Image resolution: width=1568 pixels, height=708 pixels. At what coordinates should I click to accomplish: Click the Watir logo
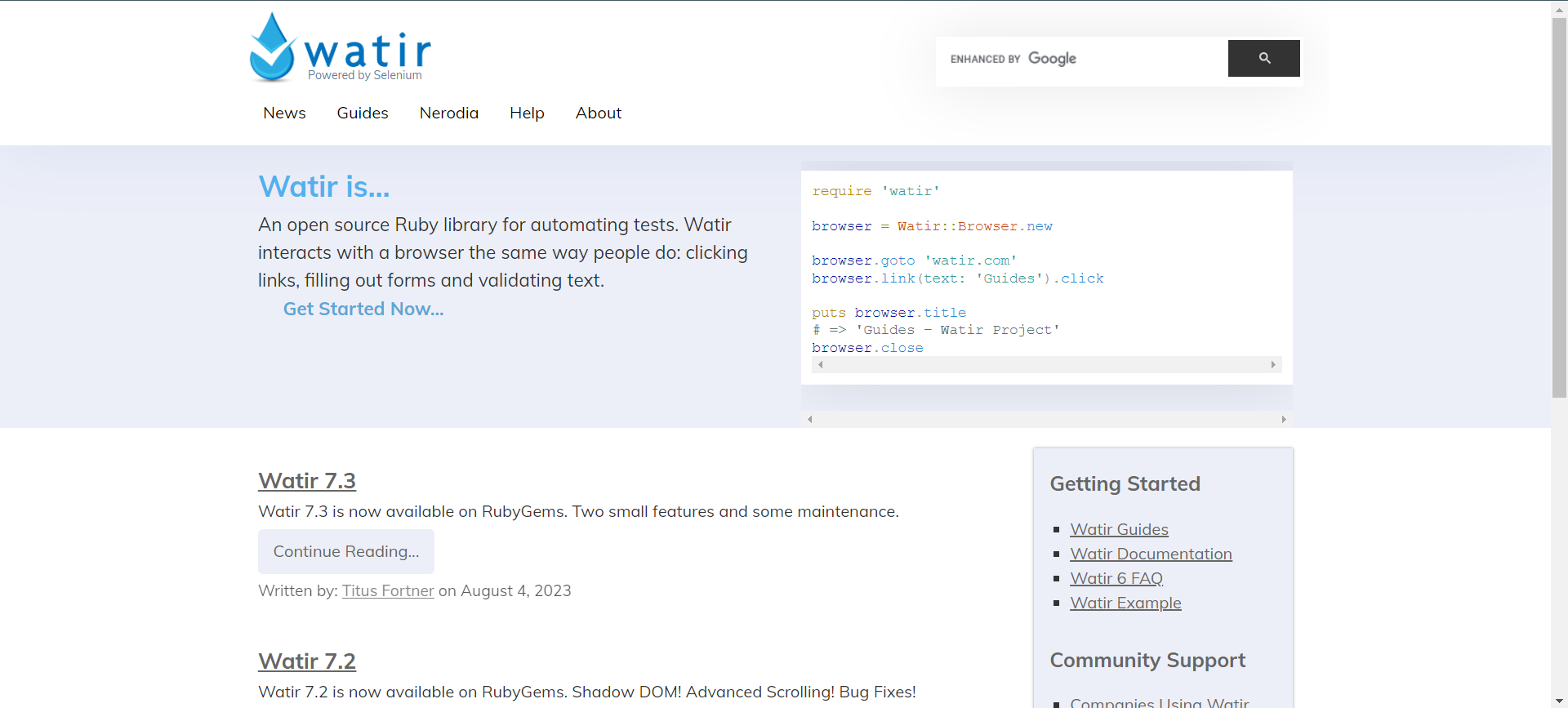pyautogui.click(x=341, y=47)
